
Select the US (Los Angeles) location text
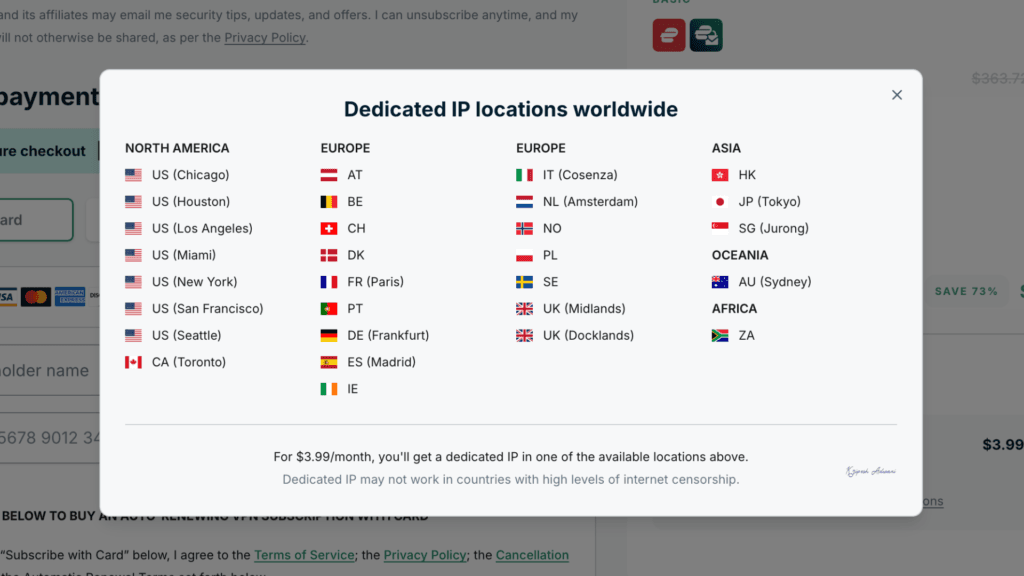(x=202, y=229)
